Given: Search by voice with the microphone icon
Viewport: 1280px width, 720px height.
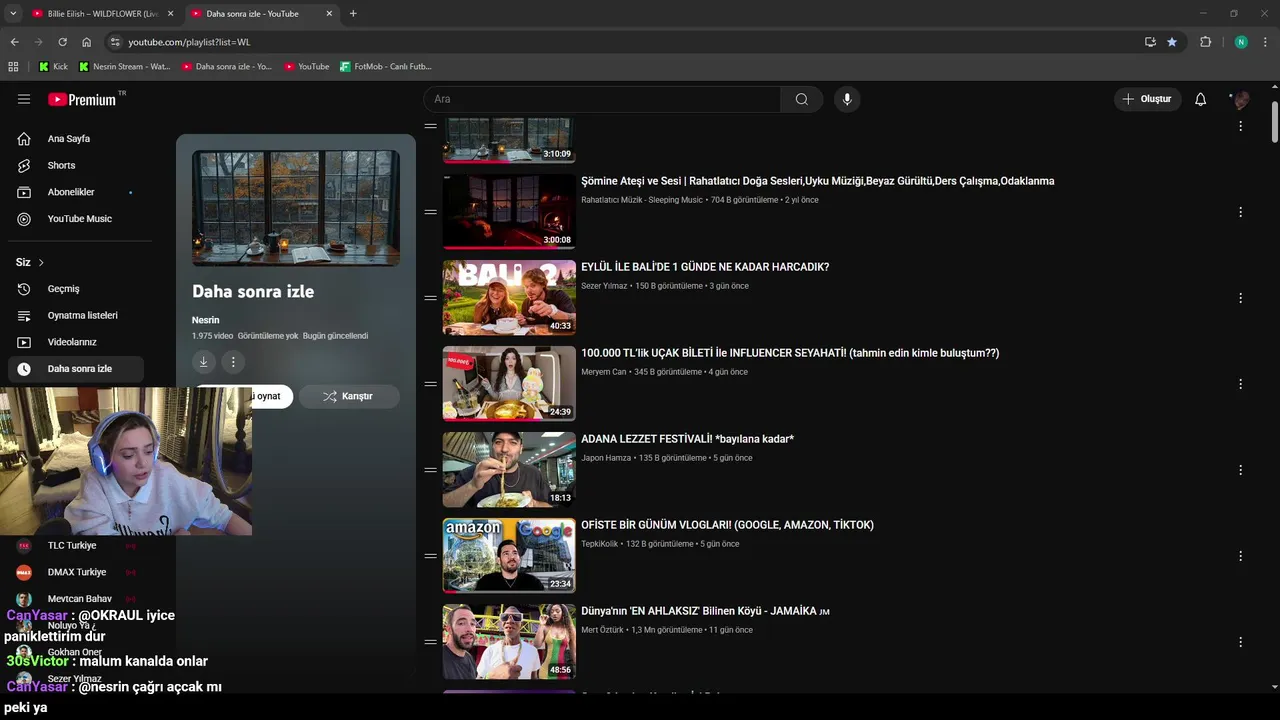Looking at the screenshot, I should (x=847, y=99).
